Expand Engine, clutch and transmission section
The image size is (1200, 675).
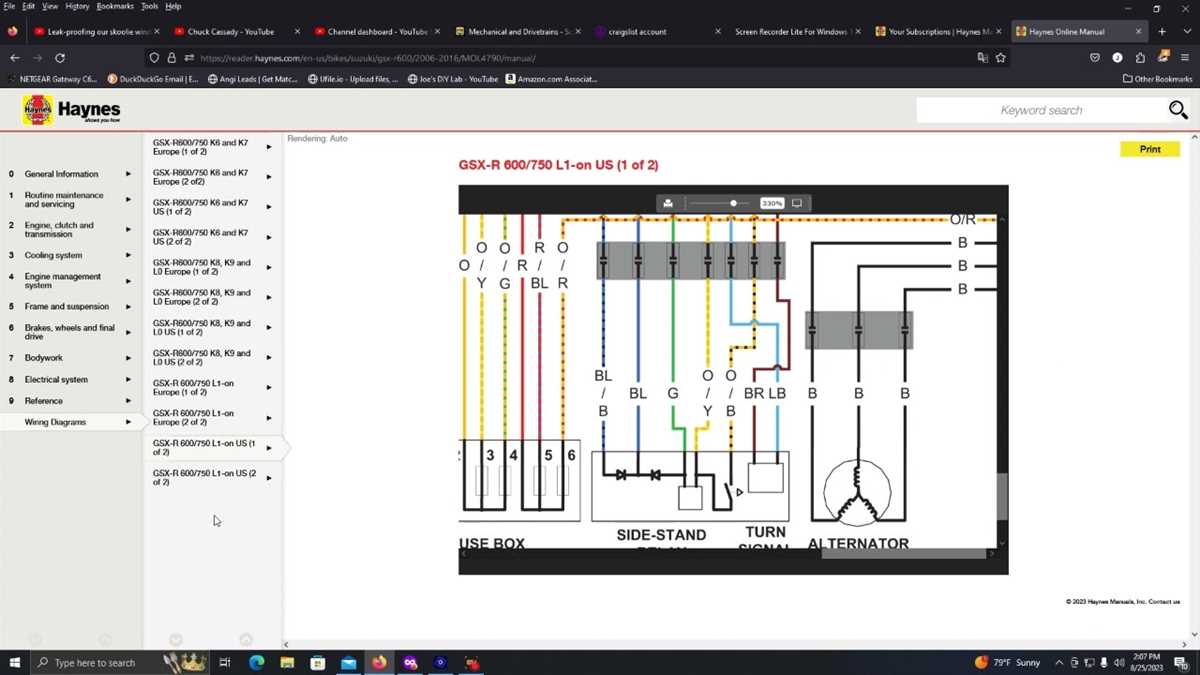[70, 230]
